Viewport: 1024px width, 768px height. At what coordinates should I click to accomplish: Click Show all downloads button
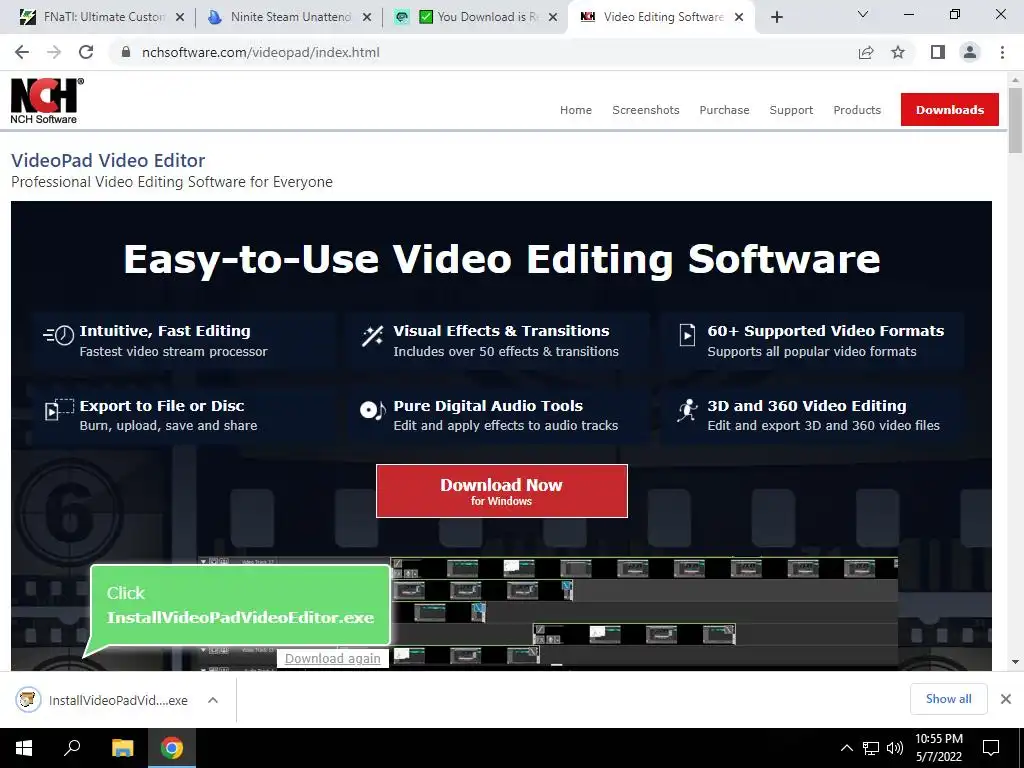[x=948, y=699]
